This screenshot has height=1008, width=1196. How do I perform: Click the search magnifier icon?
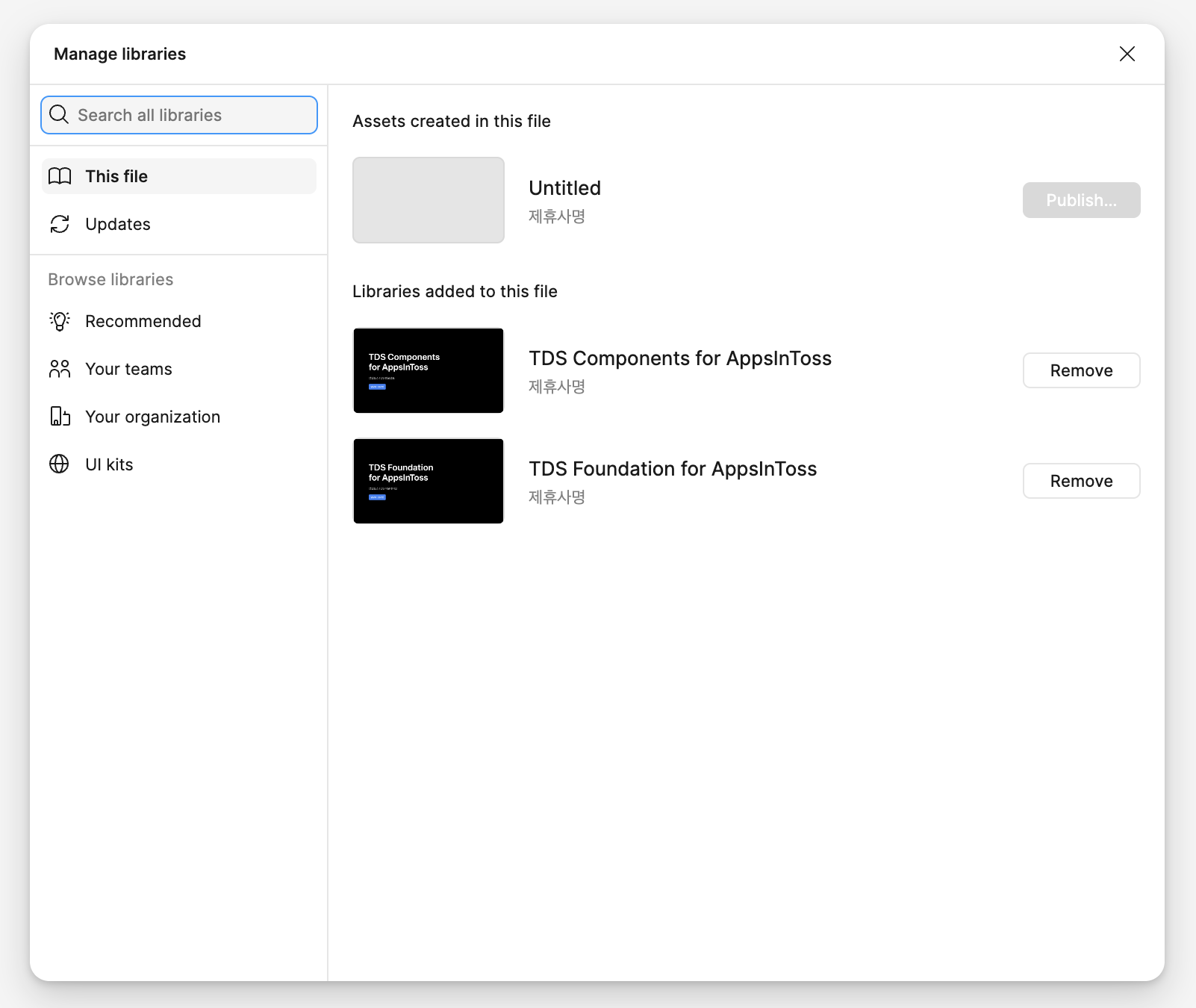[x=59, y=114]
